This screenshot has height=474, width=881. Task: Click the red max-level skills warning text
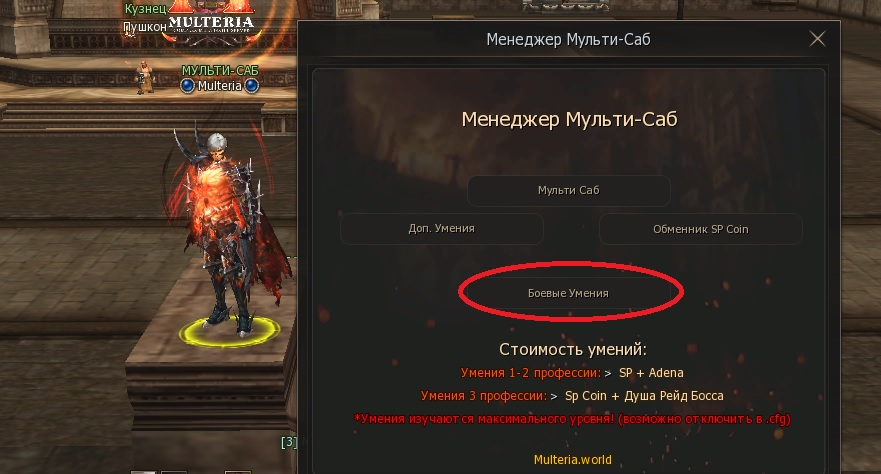point(572,419)
